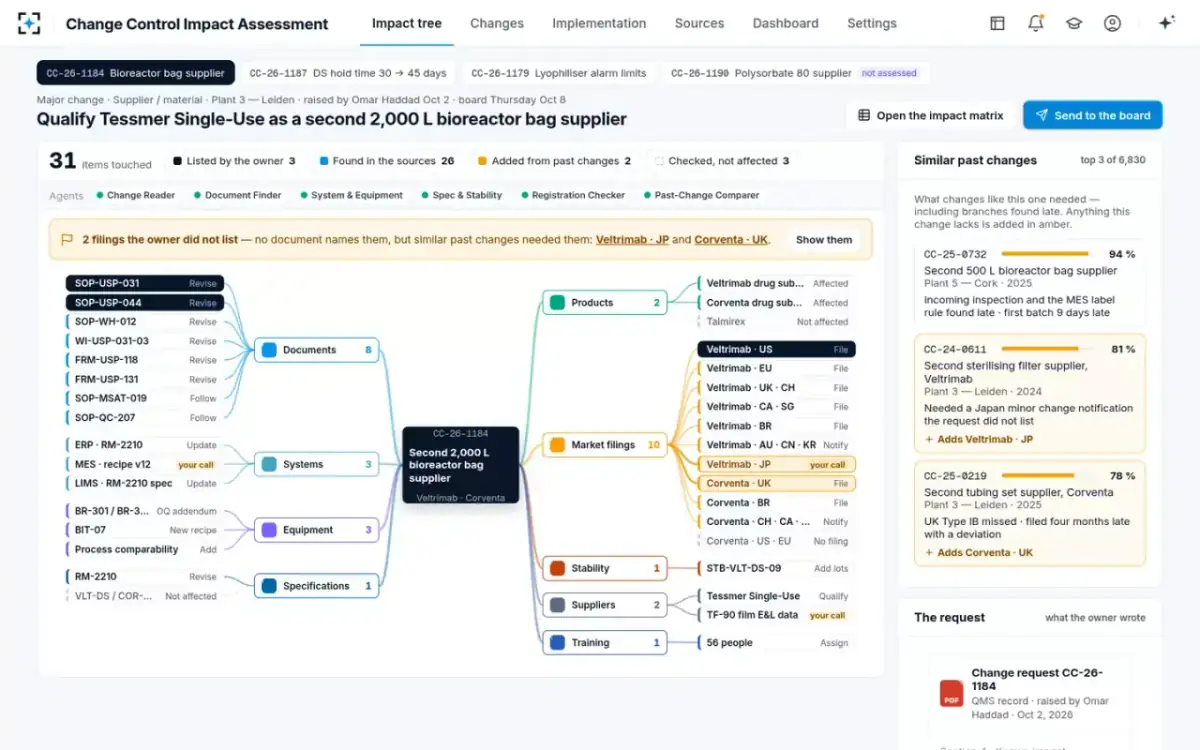Toggle the 'Added from past changes' filter
1200x750 pixels.
(x=554, y=160)
